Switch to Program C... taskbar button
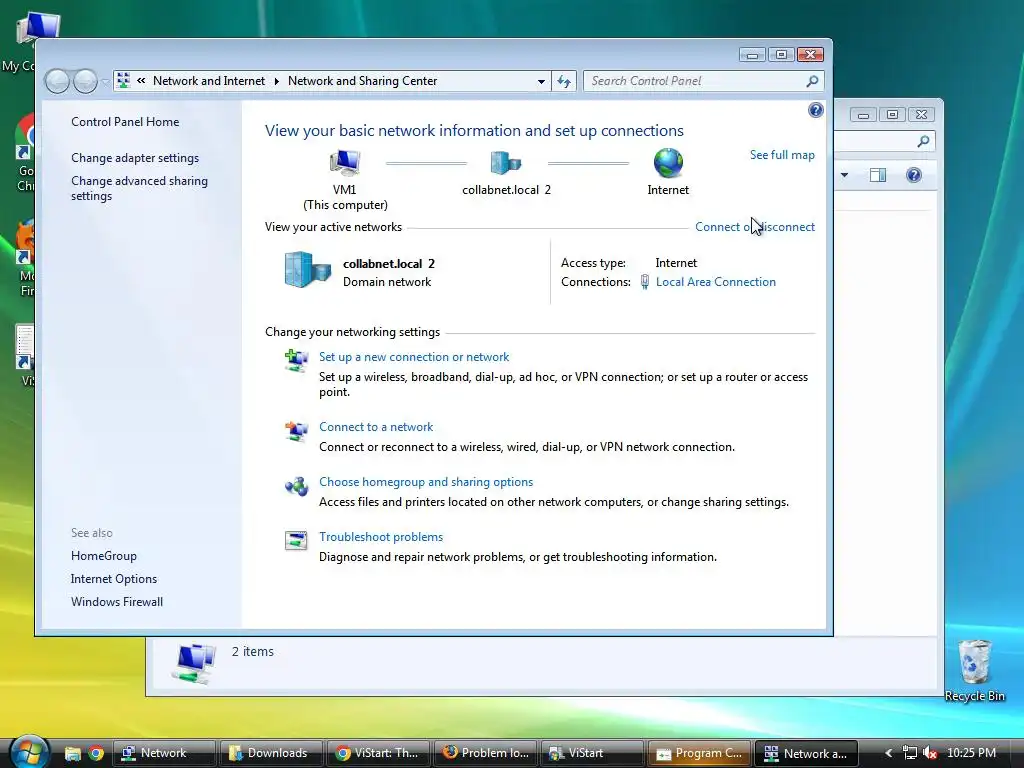 pyautogui.click(x=699, y=753)
